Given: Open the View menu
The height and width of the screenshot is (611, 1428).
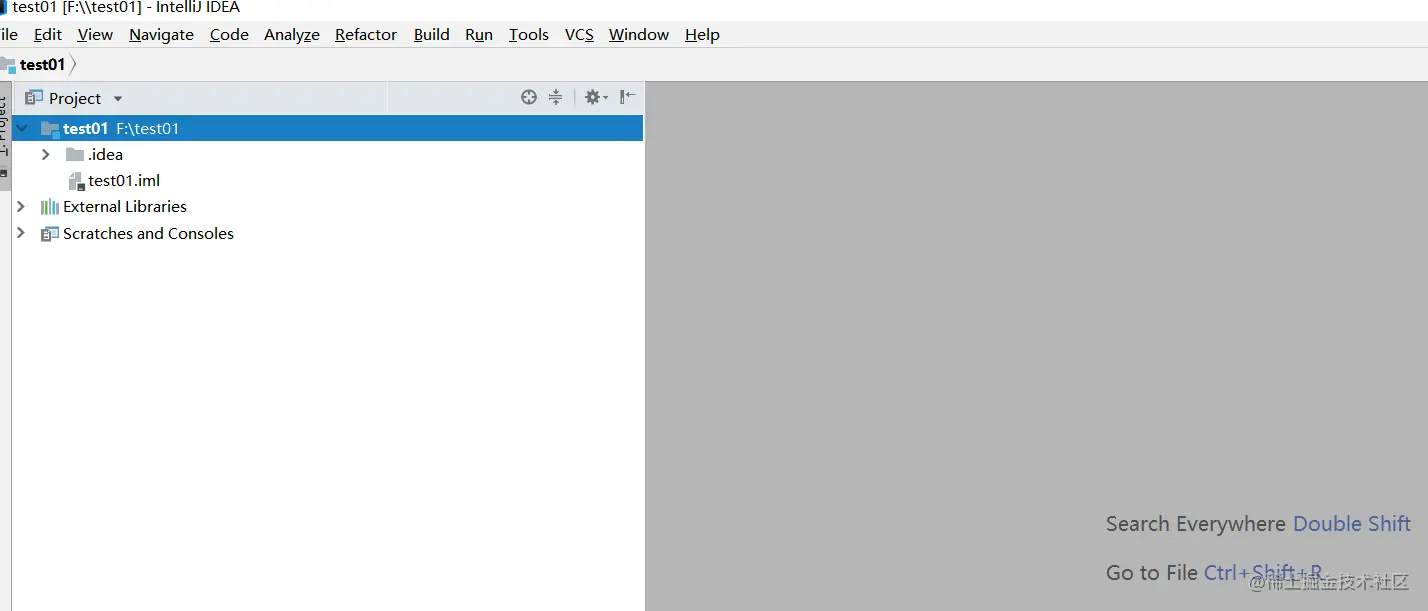Looking at the screenshot, I should [95, 34].
